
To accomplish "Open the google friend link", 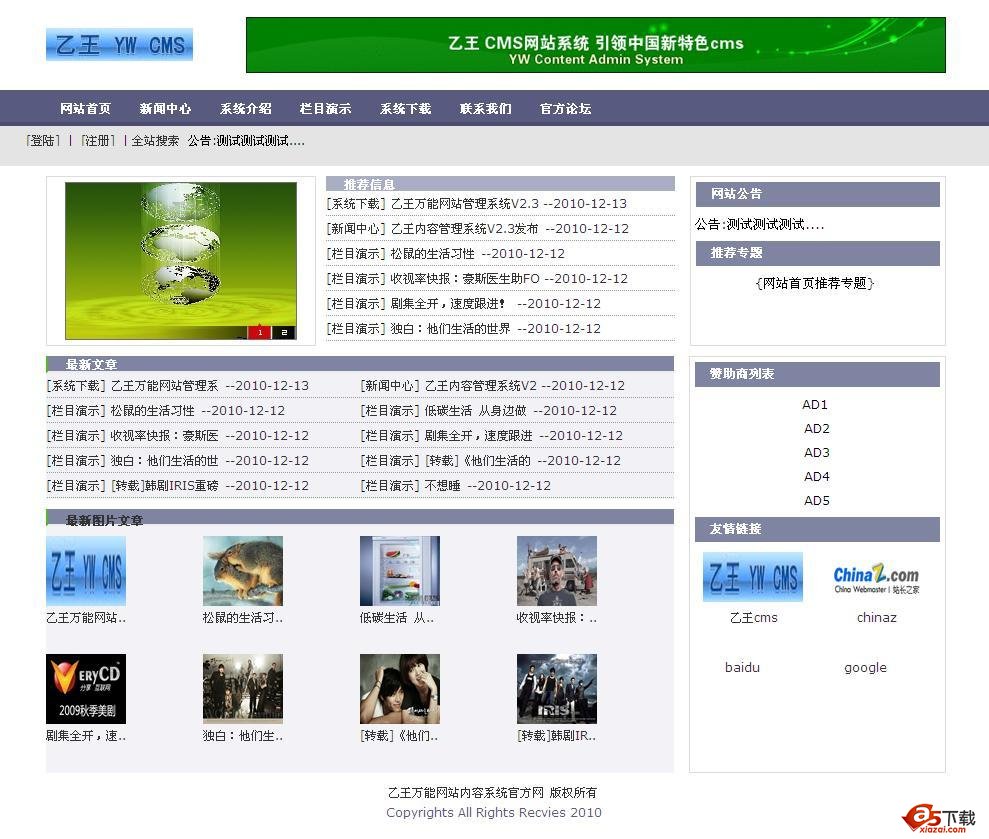I will (x=865, y=667).
